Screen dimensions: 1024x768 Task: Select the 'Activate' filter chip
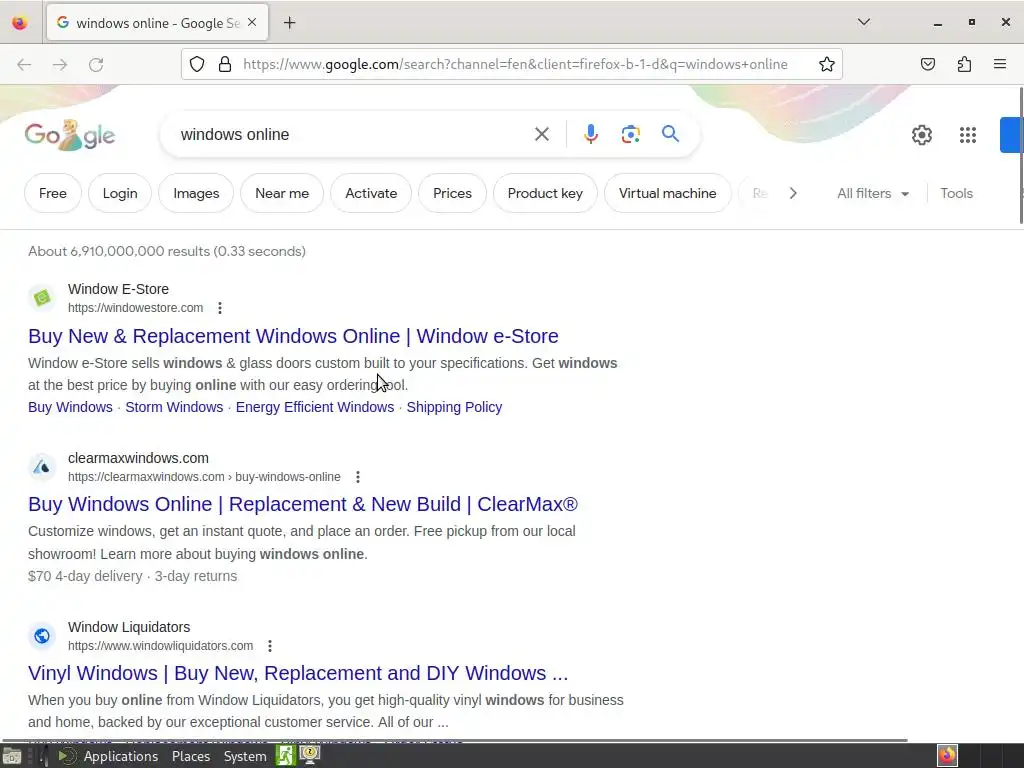[371, 193]
